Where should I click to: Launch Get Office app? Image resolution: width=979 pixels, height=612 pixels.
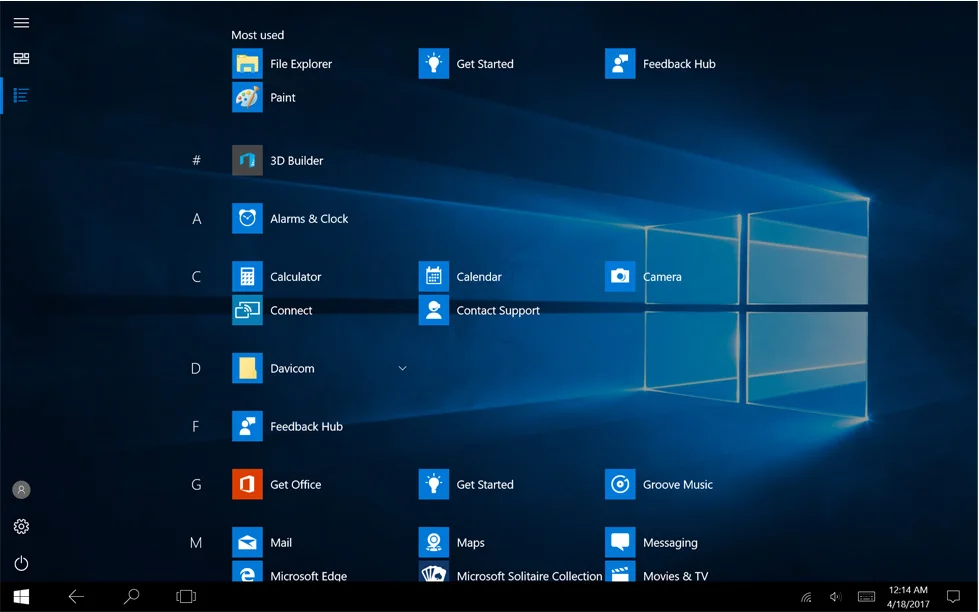pos(277,485)
